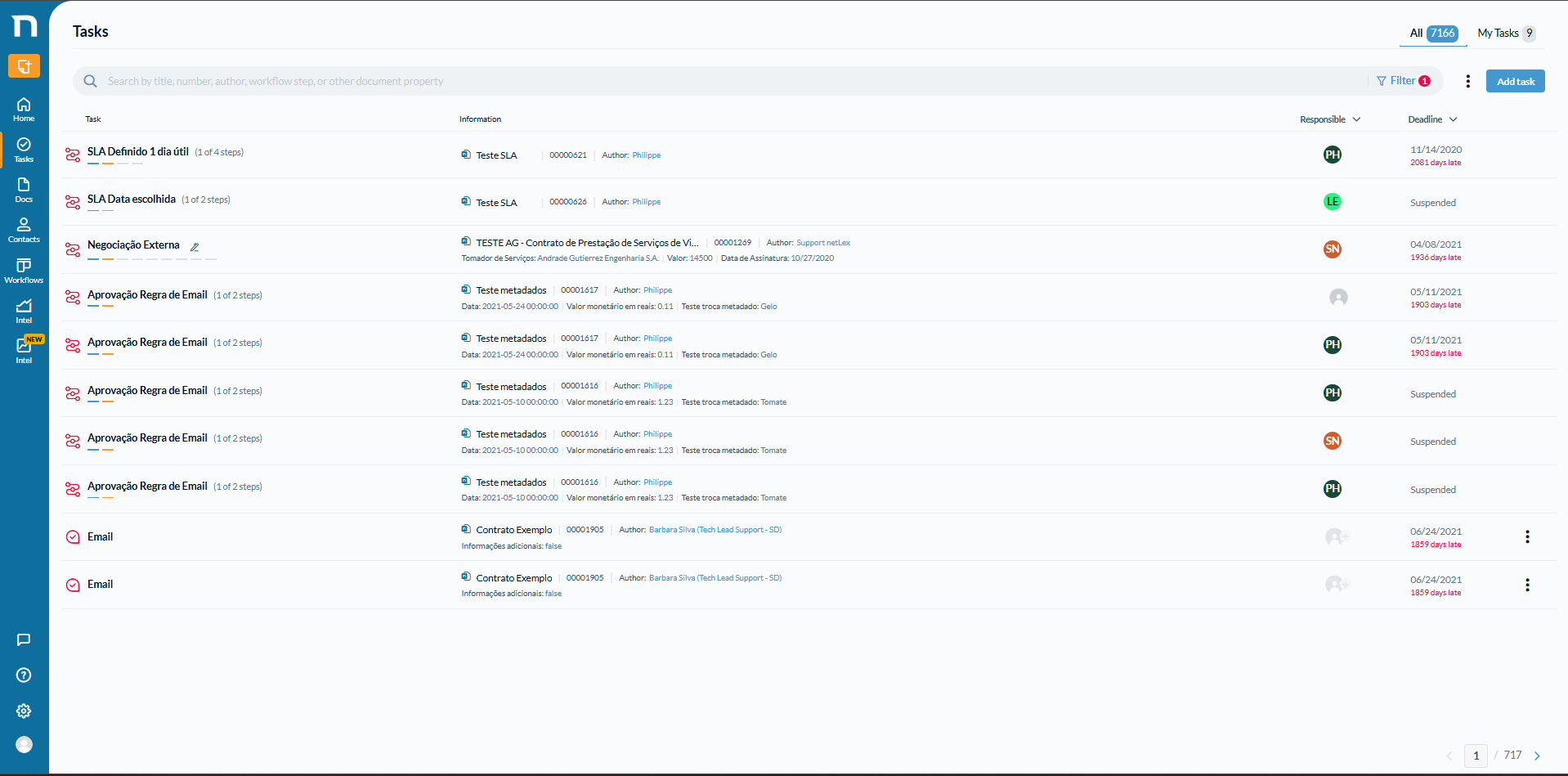
Task: Open the chat bubble icon in the sidebar
Action: (24, 639)
